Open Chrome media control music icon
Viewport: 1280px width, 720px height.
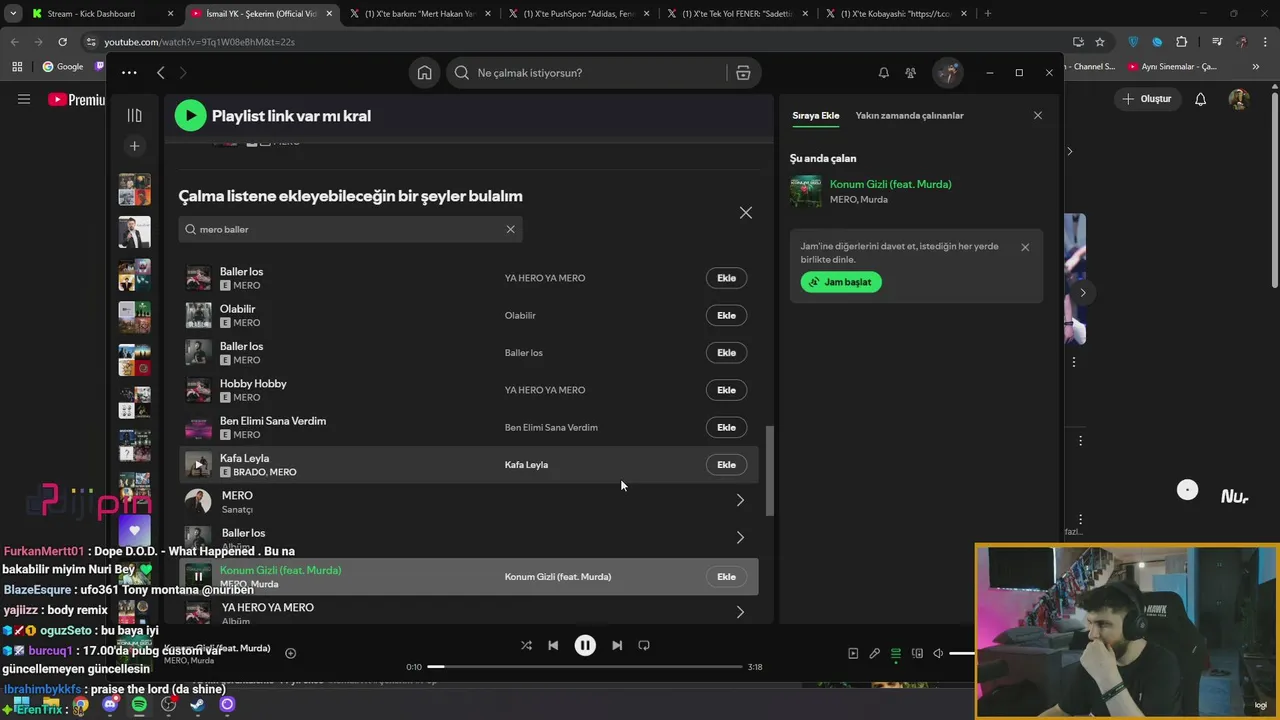click(x=1217, y=42)
